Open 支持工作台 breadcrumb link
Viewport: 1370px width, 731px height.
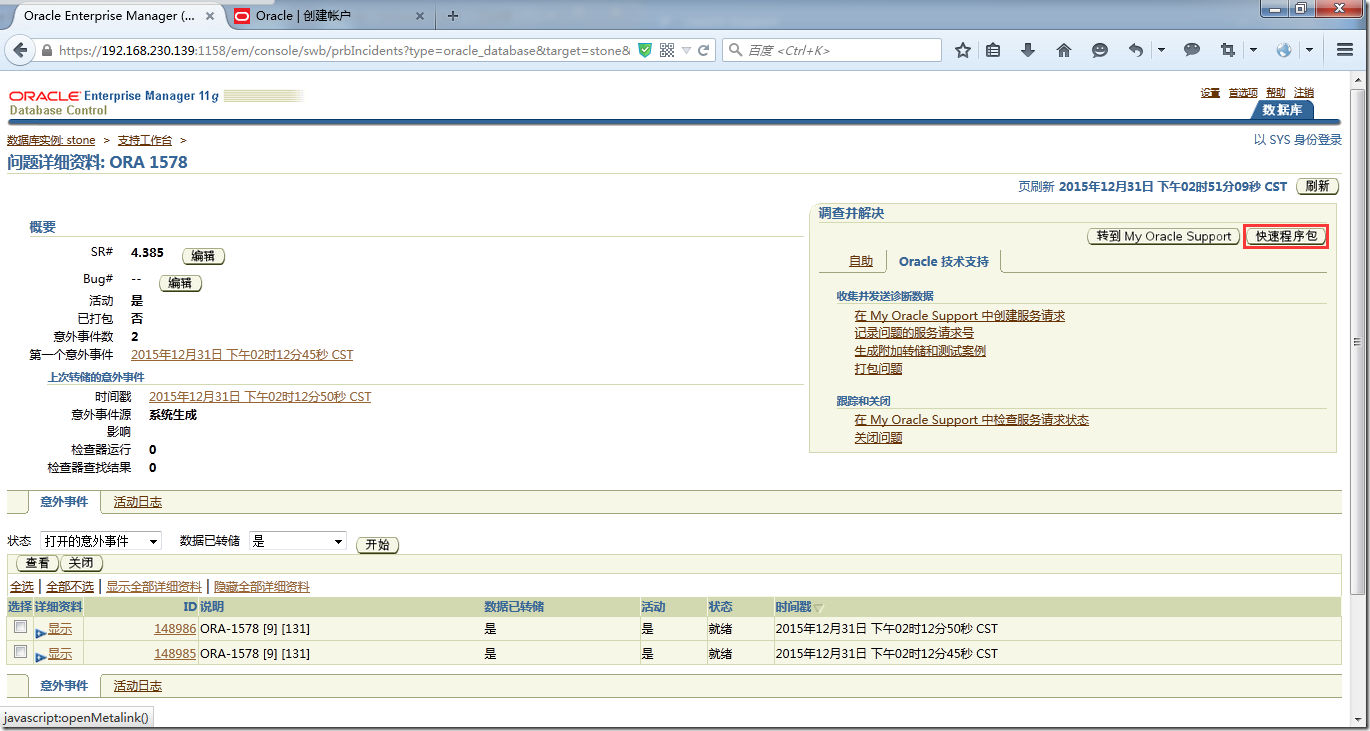click(145, 140)
